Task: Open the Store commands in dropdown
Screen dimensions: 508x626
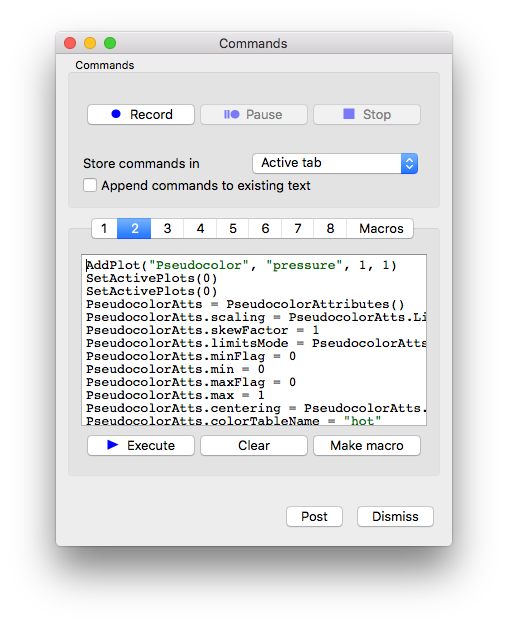Action: [x=335, y=163]
